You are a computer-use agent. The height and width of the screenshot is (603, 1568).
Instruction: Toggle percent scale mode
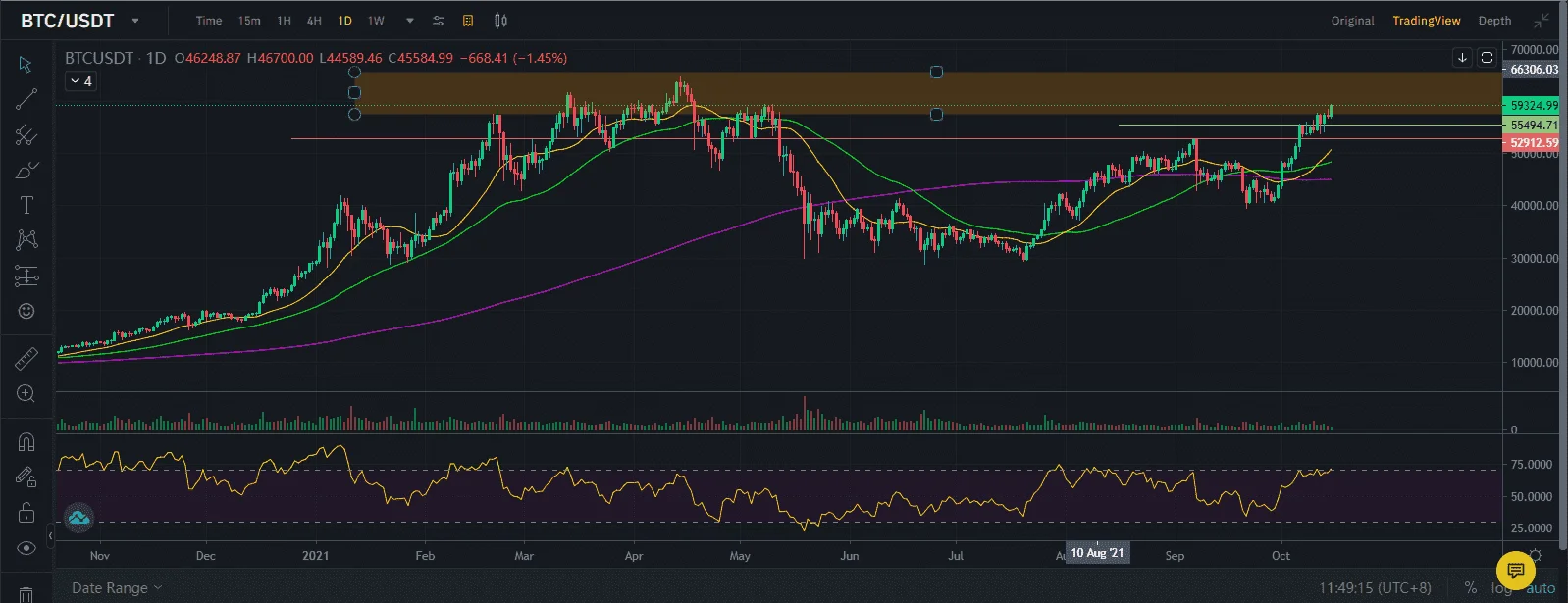1471,588
